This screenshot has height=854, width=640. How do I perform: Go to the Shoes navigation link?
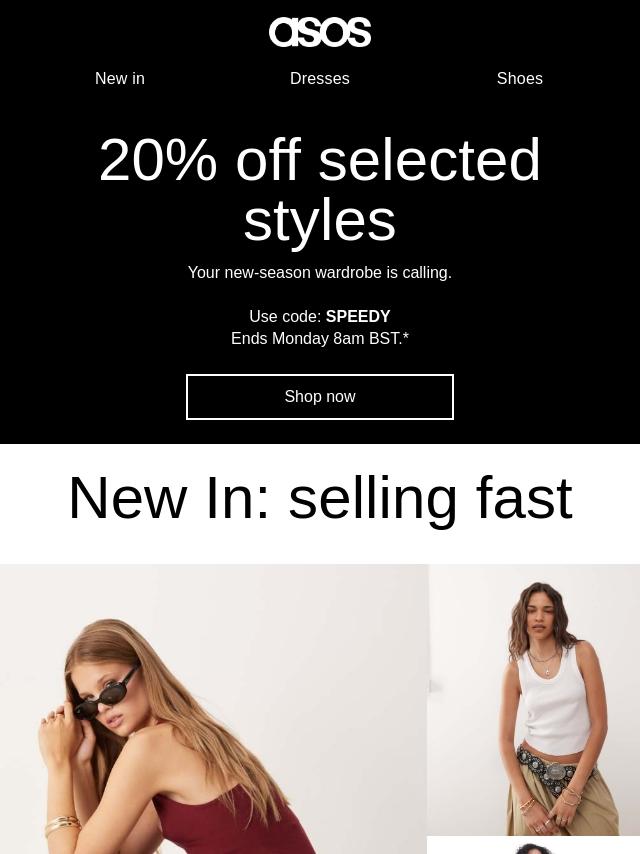pyautogui.click(x=520, y=78)
